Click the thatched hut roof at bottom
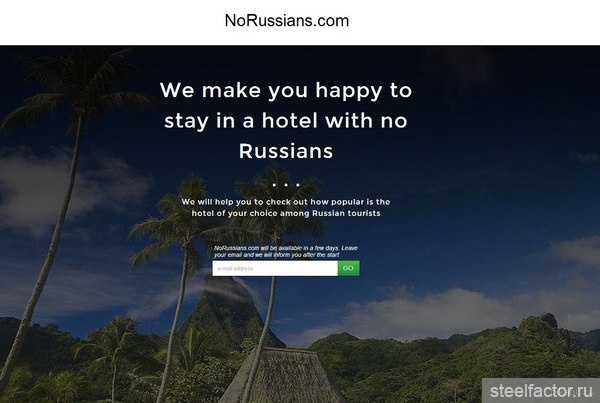 [283, 377]
